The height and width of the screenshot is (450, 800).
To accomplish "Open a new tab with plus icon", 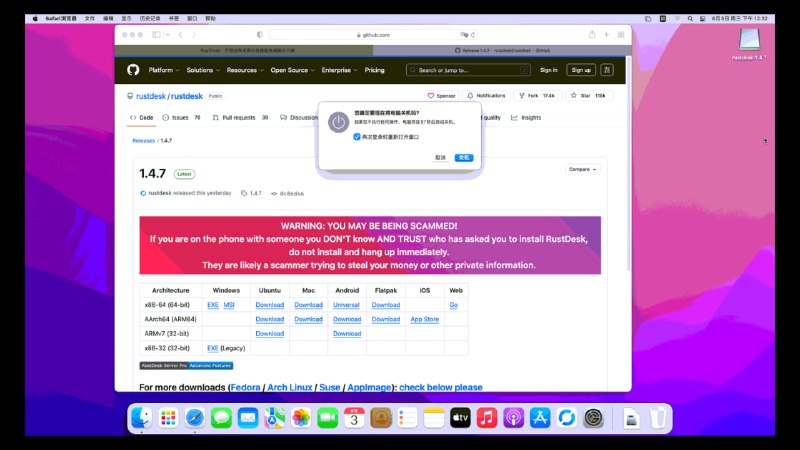I will pyautogui.click(x=607, y=35).
